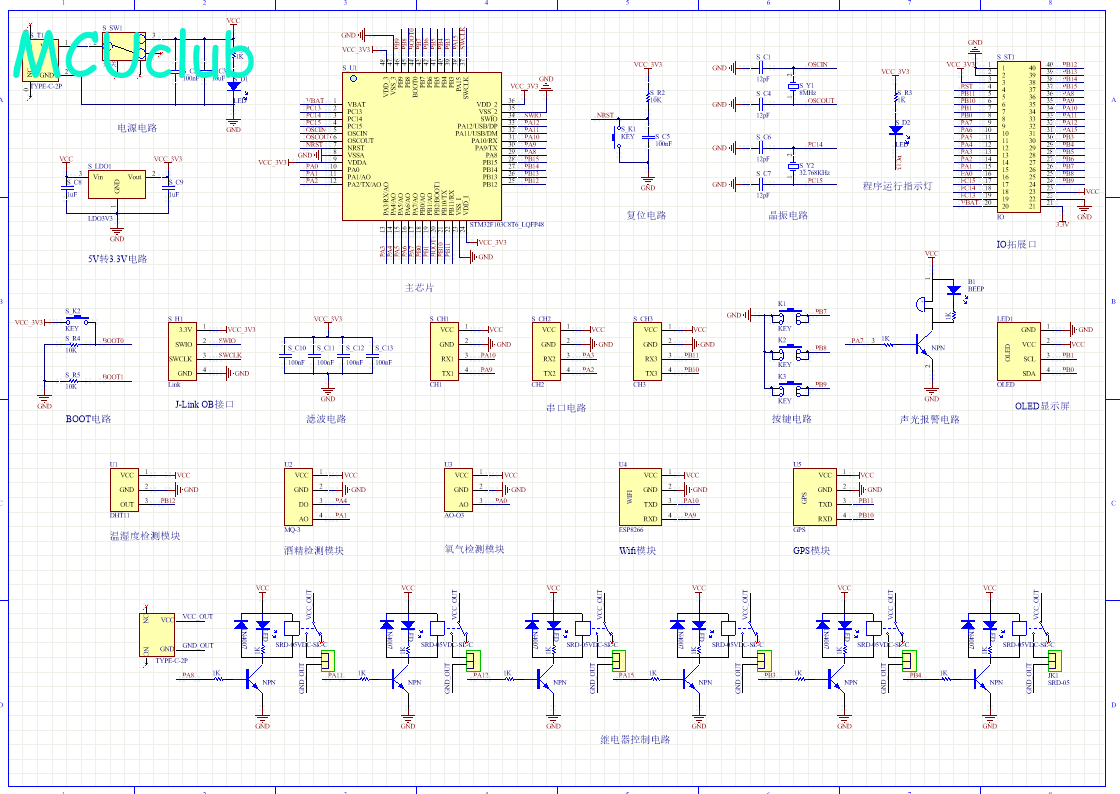Select the LDO3V3 voltage regulator component
This screenshot has width=1120, height=794.
[x=117, y=185]
